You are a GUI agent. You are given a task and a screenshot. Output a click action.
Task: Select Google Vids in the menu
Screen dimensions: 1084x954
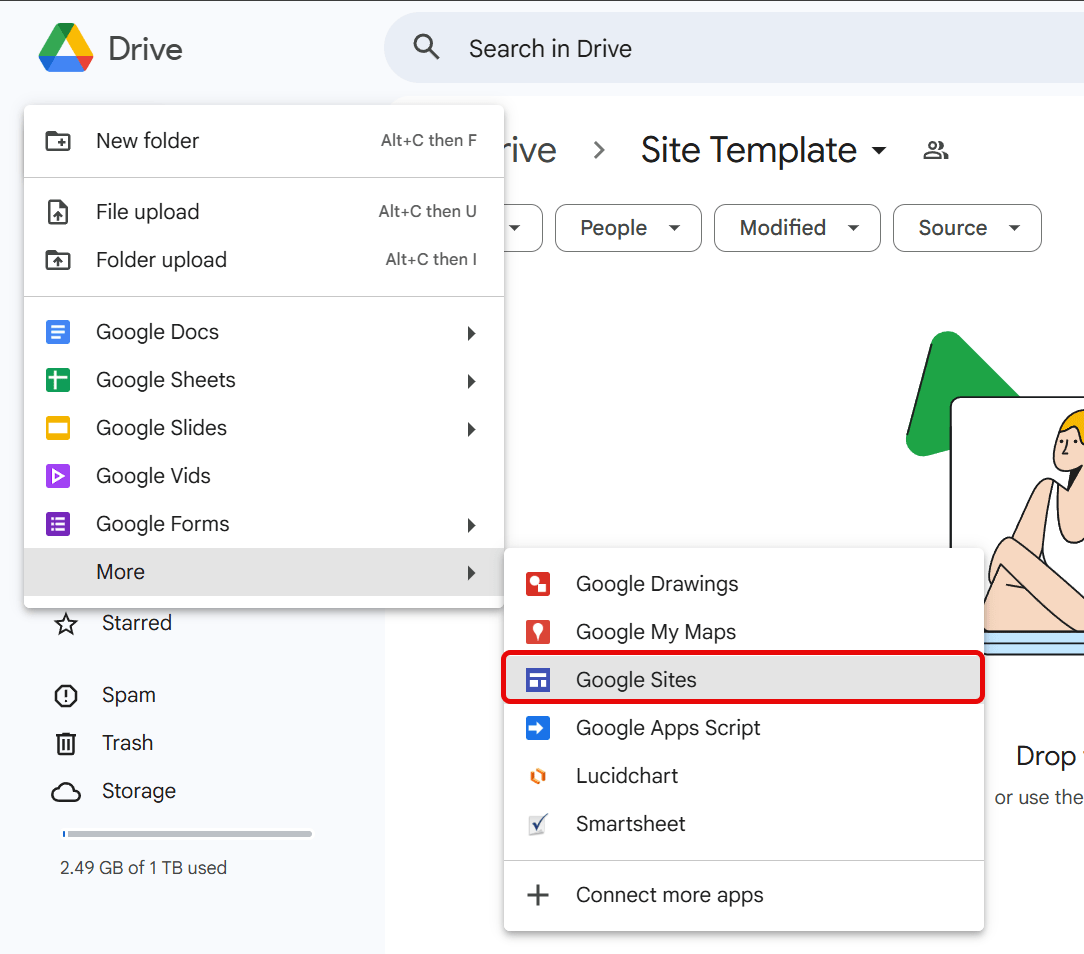[x=263, y=476]
